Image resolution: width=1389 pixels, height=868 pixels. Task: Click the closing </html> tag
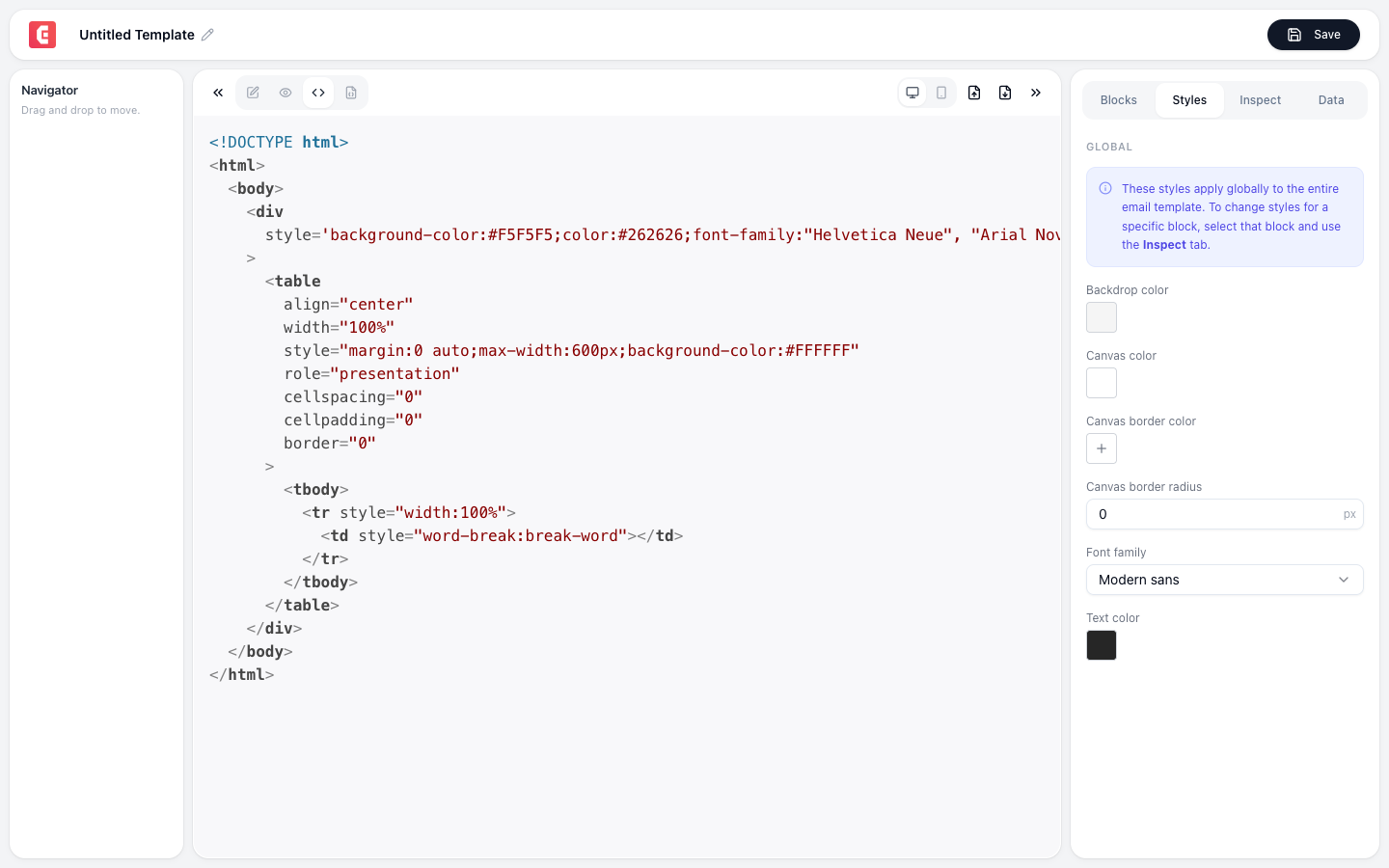(x=242, y=674)
